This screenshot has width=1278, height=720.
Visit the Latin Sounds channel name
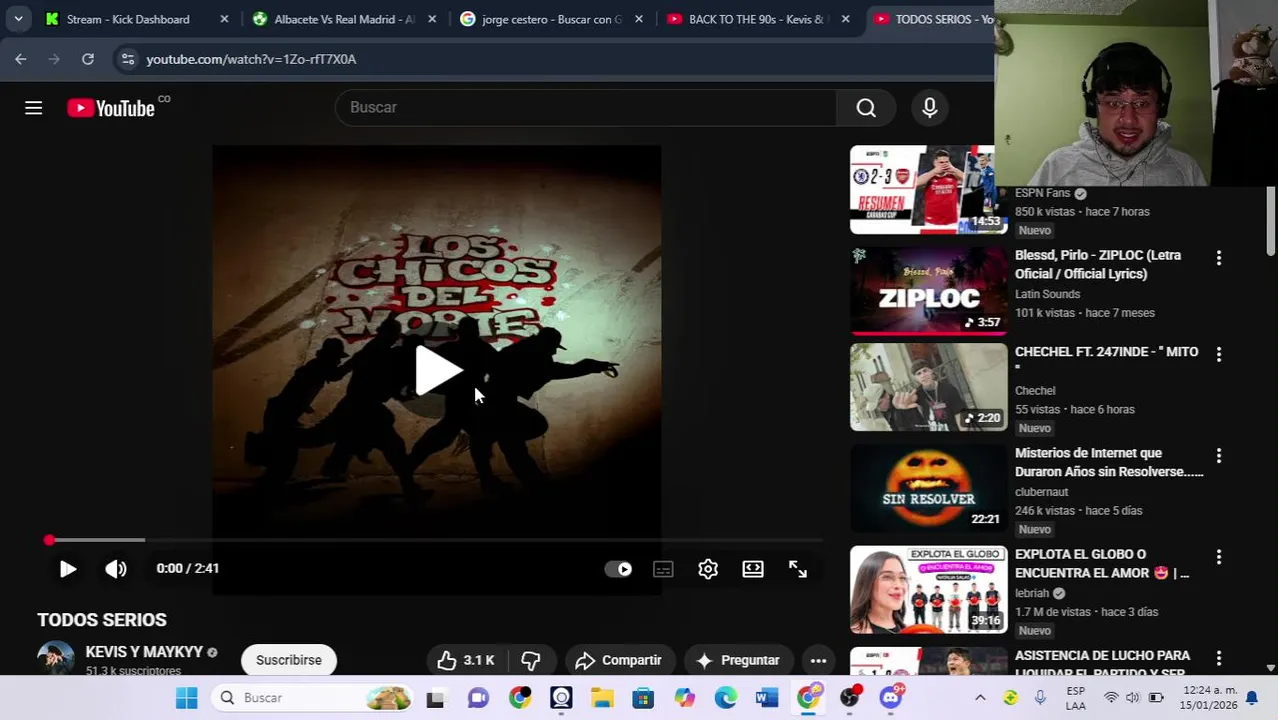[x=1047, y=294]
